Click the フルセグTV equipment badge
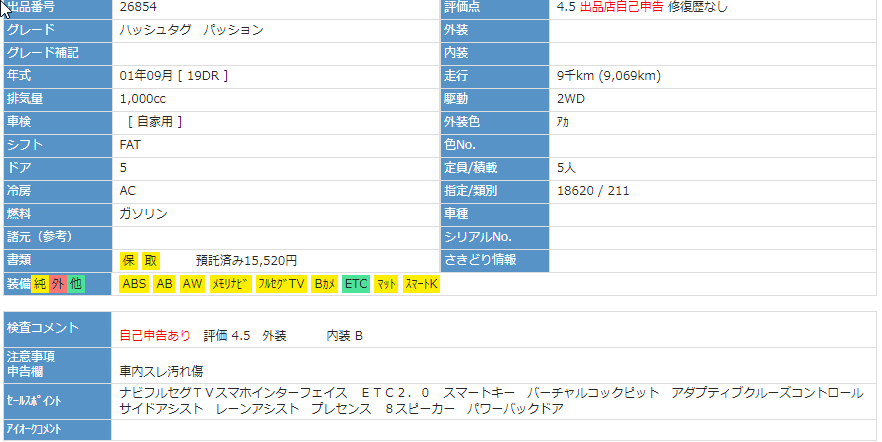882x442 pixels. click(281, 284)
